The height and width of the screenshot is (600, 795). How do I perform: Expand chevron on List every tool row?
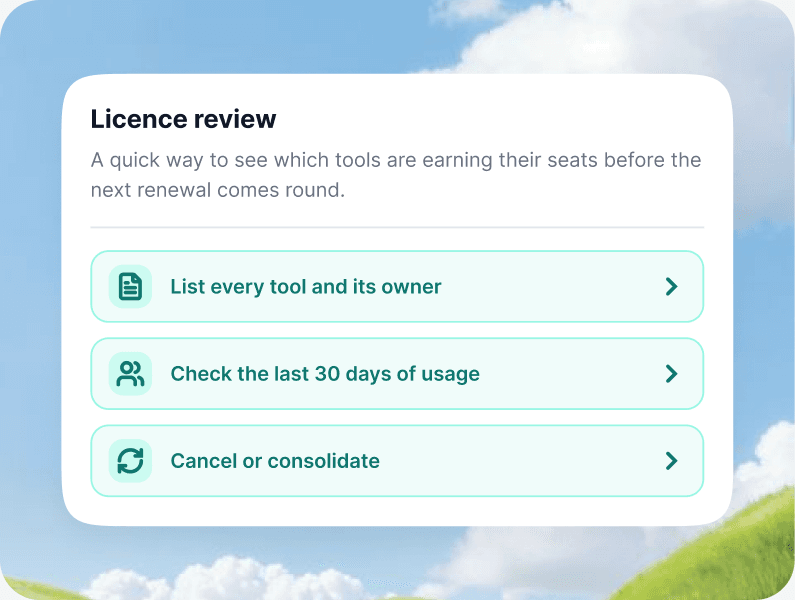pos(671,287)
